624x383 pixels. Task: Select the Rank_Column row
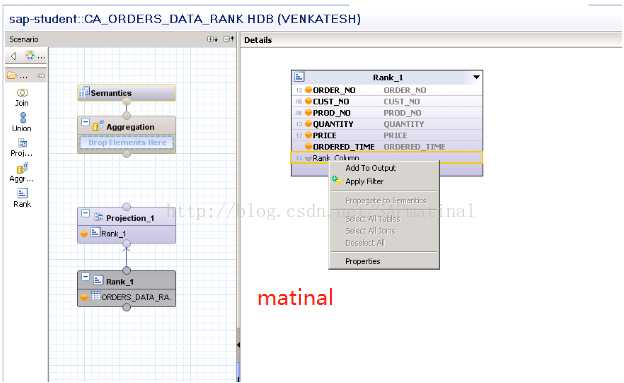(x=386, y=158)
